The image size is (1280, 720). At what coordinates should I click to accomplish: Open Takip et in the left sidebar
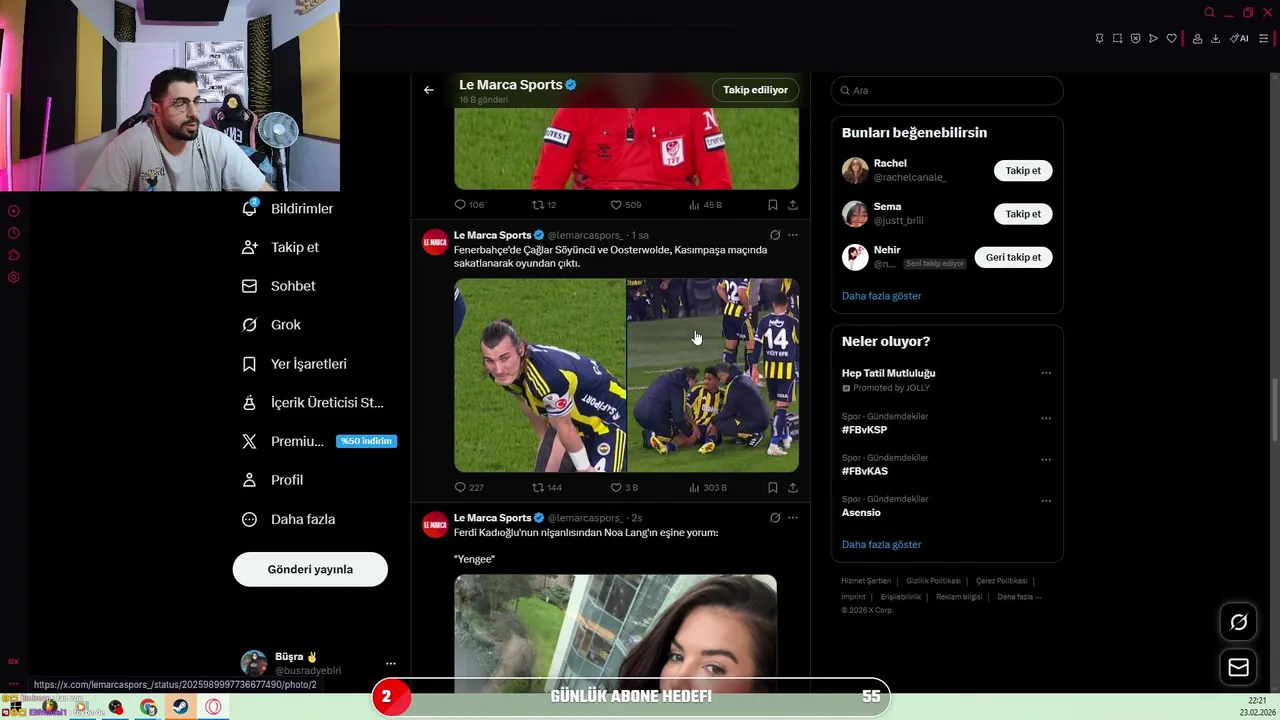[x=281, y=247]
